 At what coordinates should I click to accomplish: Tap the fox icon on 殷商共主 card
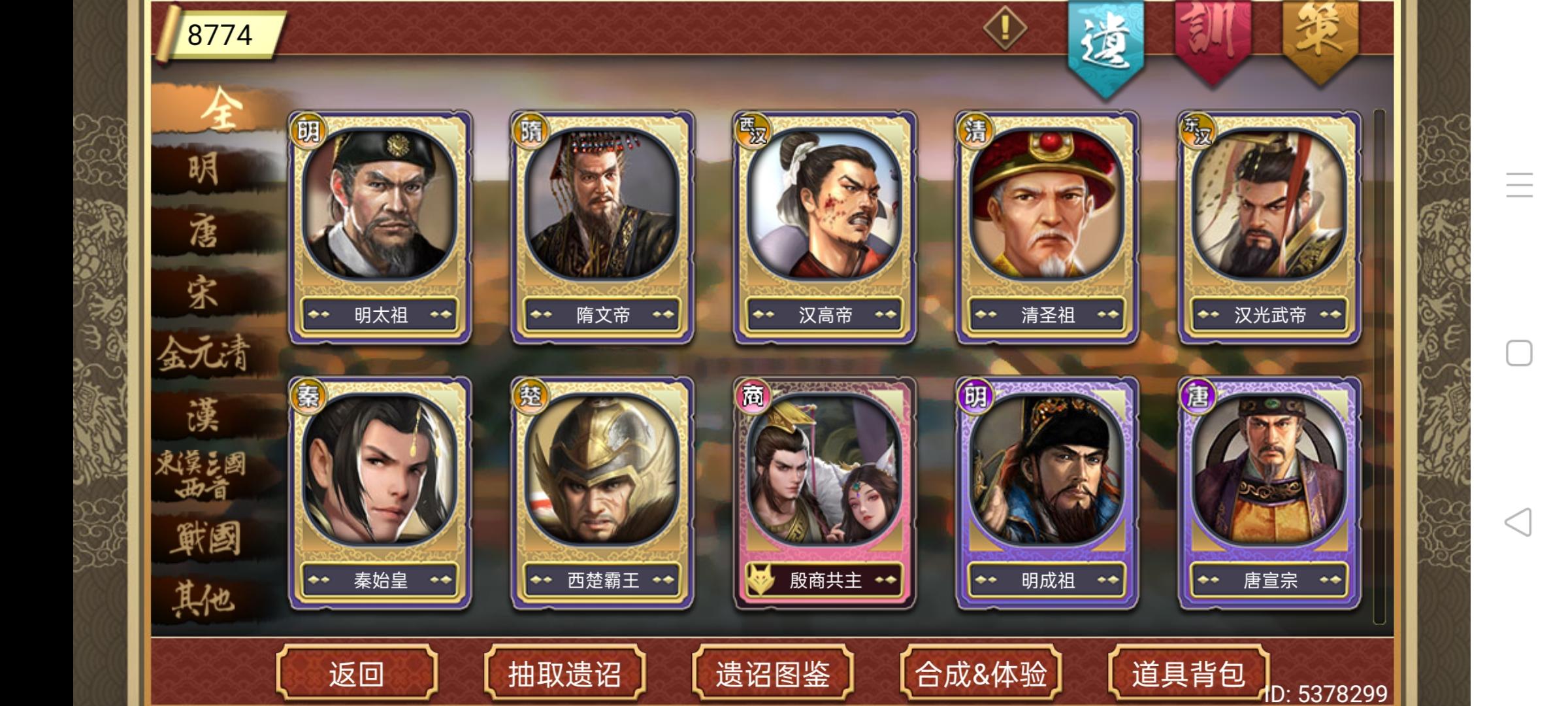(x=760, y=580)
